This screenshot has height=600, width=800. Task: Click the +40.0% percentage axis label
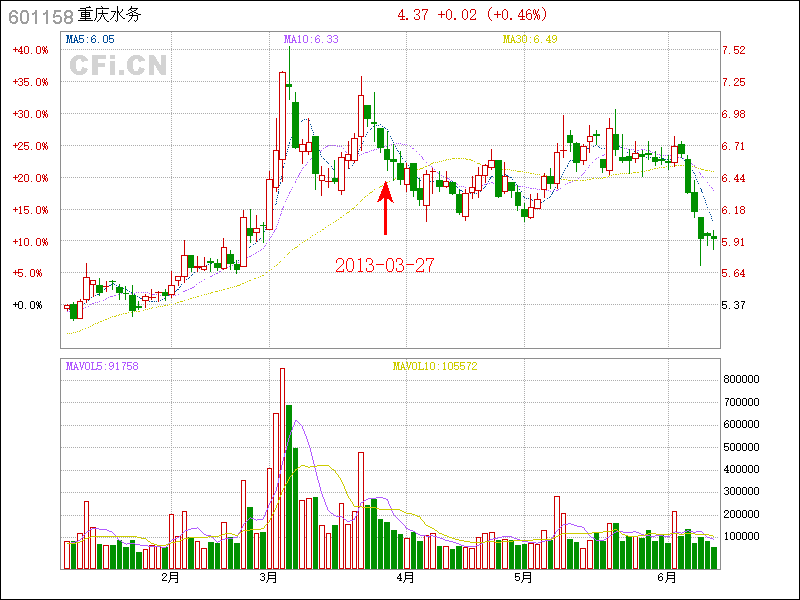[x=30, y=50]
